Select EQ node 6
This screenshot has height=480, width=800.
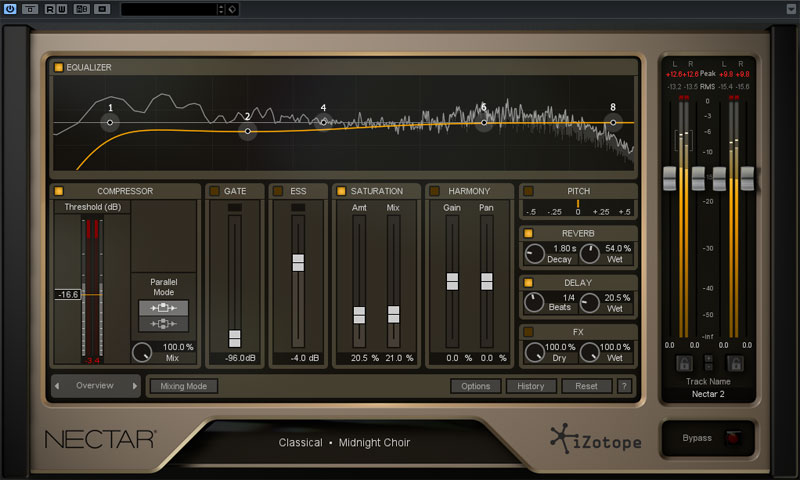tap(484, 122)
